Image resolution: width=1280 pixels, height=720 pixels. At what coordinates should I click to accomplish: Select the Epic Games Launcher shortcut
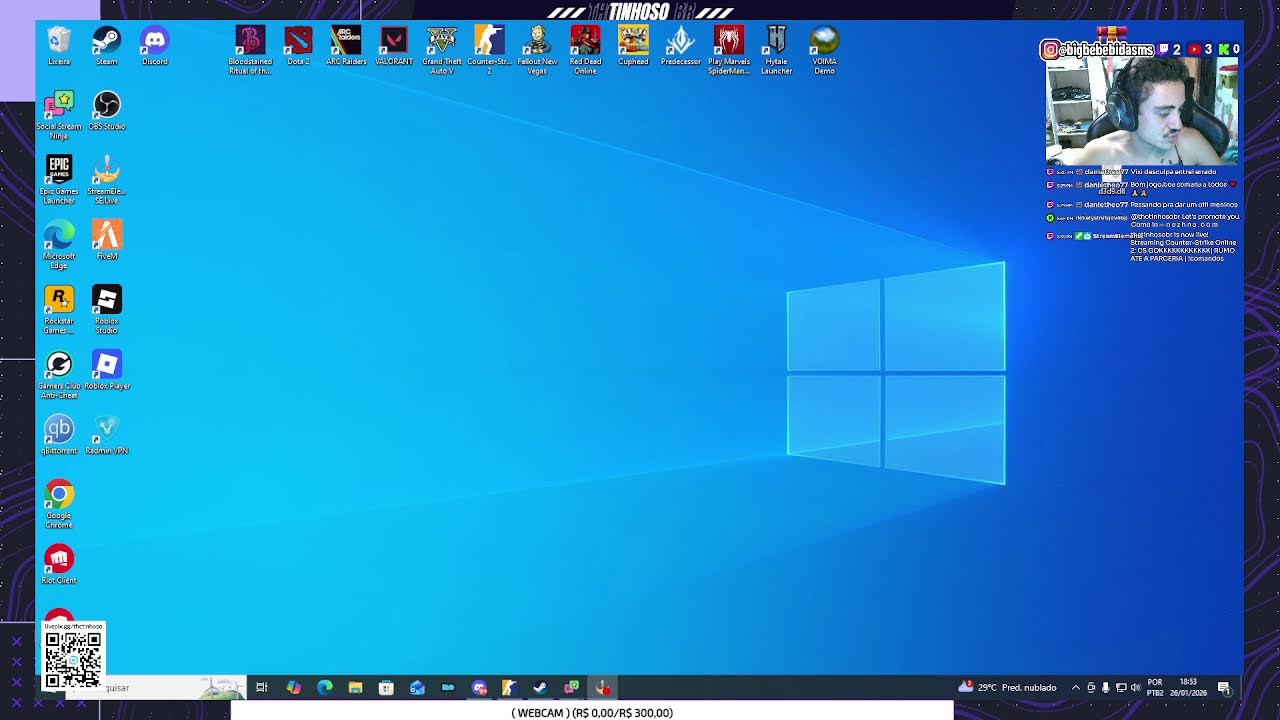(59, 180)
